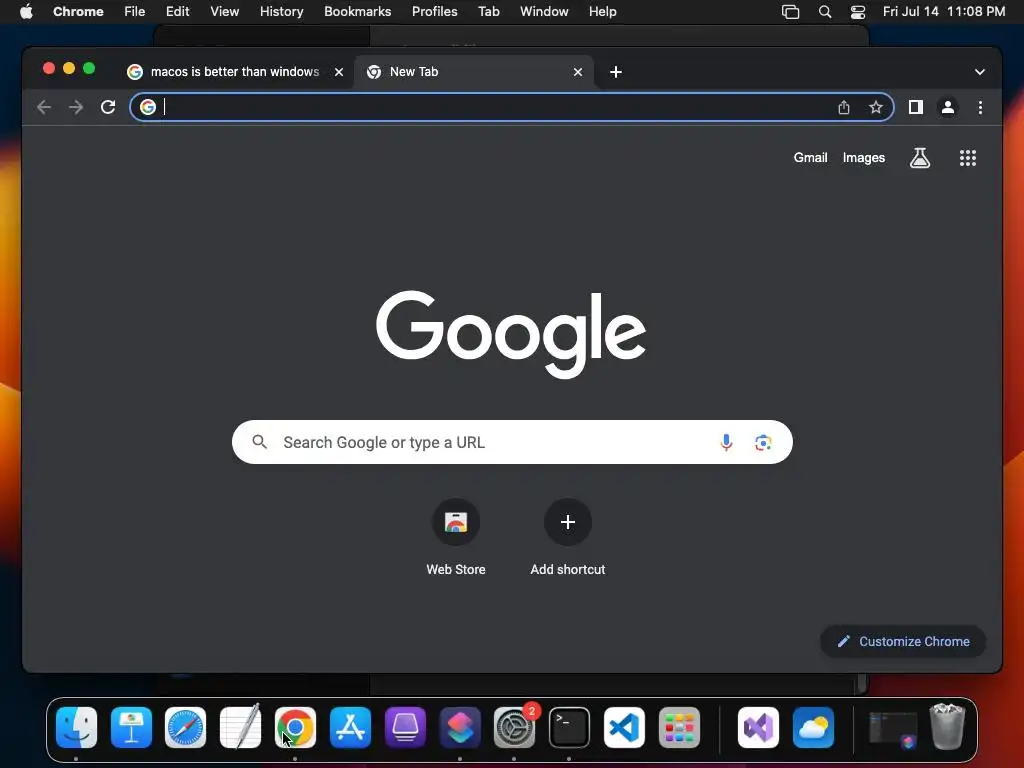
Task: Open Gmail link
Action: 810,157
